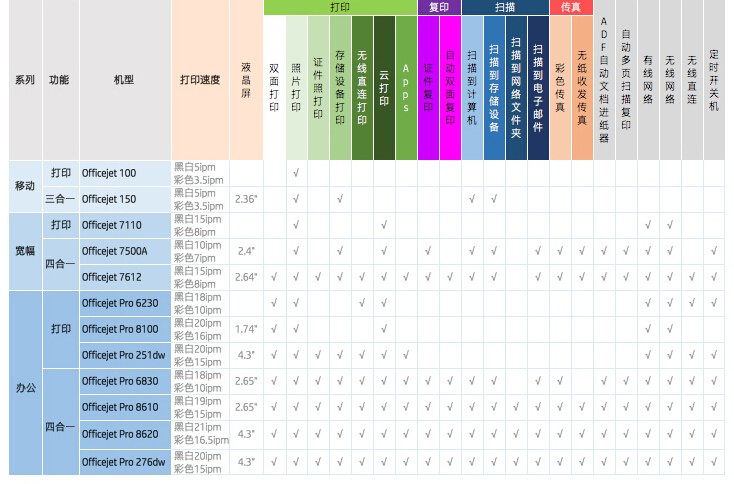This screenshot has width=734, height=484.
Task: Click the Apps column header
Action: [406, 88]
